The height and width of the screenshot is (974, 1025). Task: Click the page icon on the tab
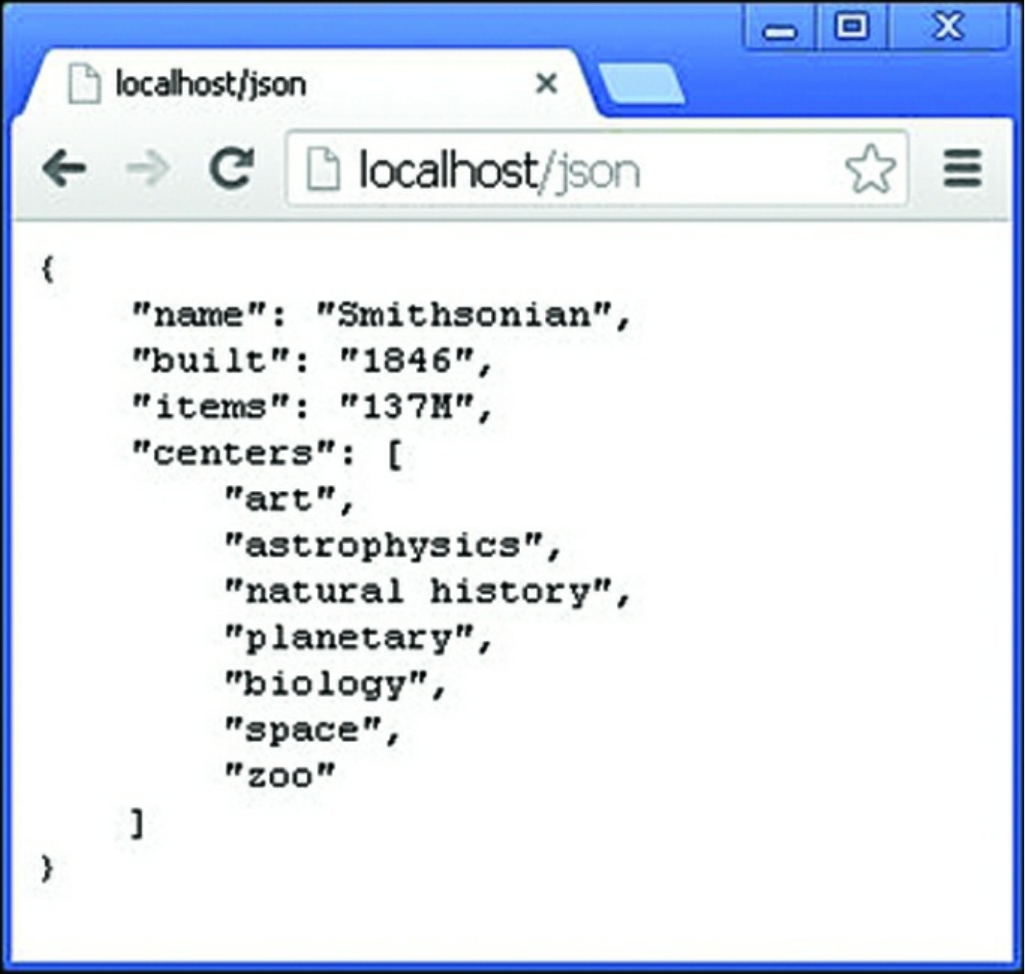click(84, 84)
